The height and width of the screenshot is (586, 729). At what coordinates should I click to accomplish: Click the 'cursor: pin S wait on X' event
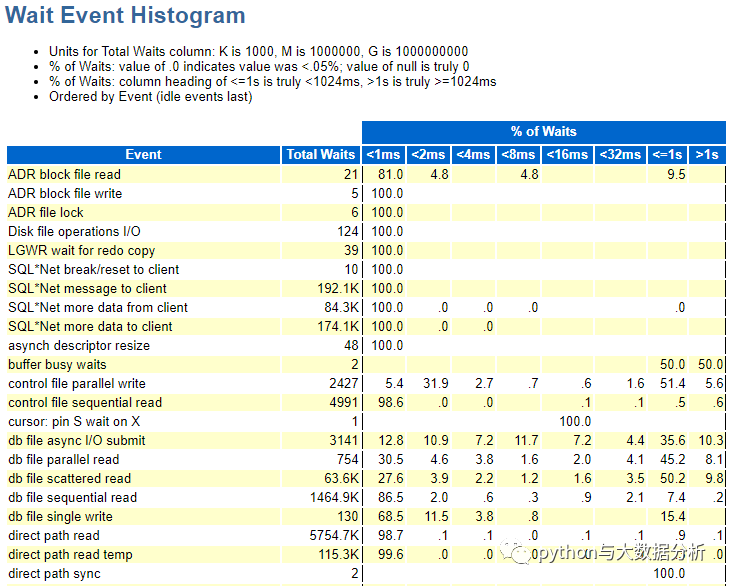click(75, 422)
